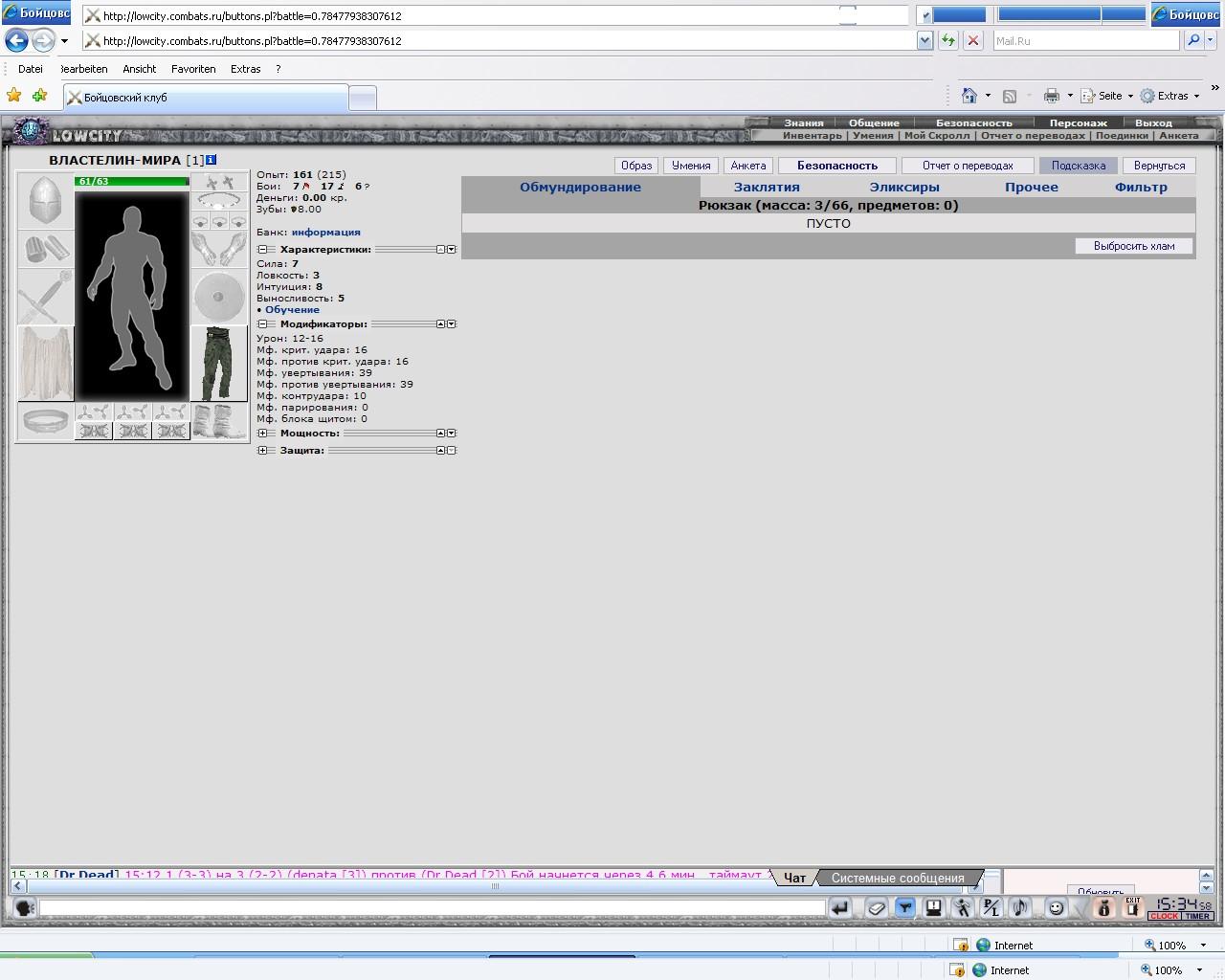Click the shirt armor slot

coord(45,364)
